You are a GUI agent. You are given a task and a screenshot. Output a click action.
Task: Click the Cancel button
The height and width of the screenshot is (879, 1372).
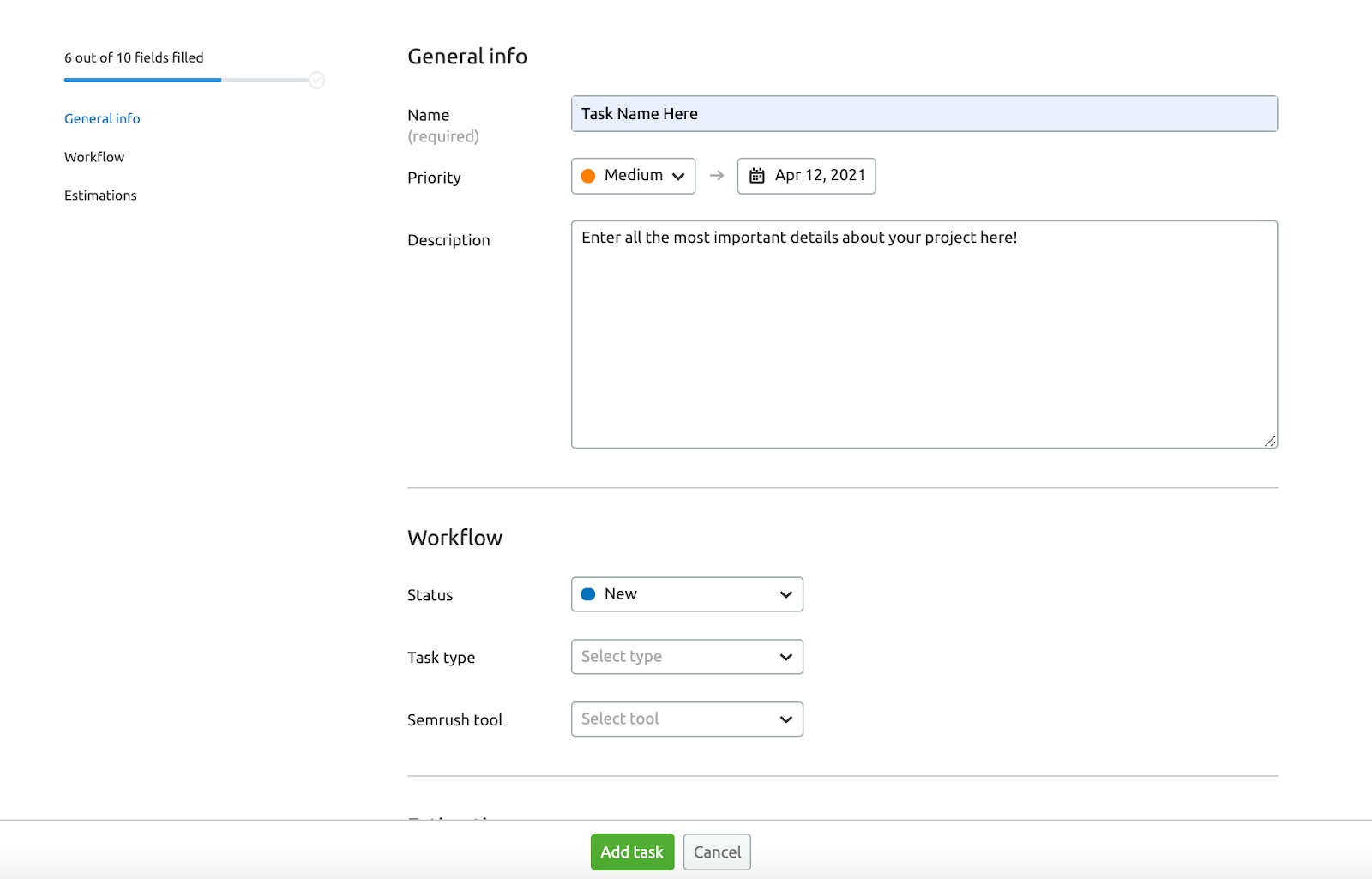(717, 852)
